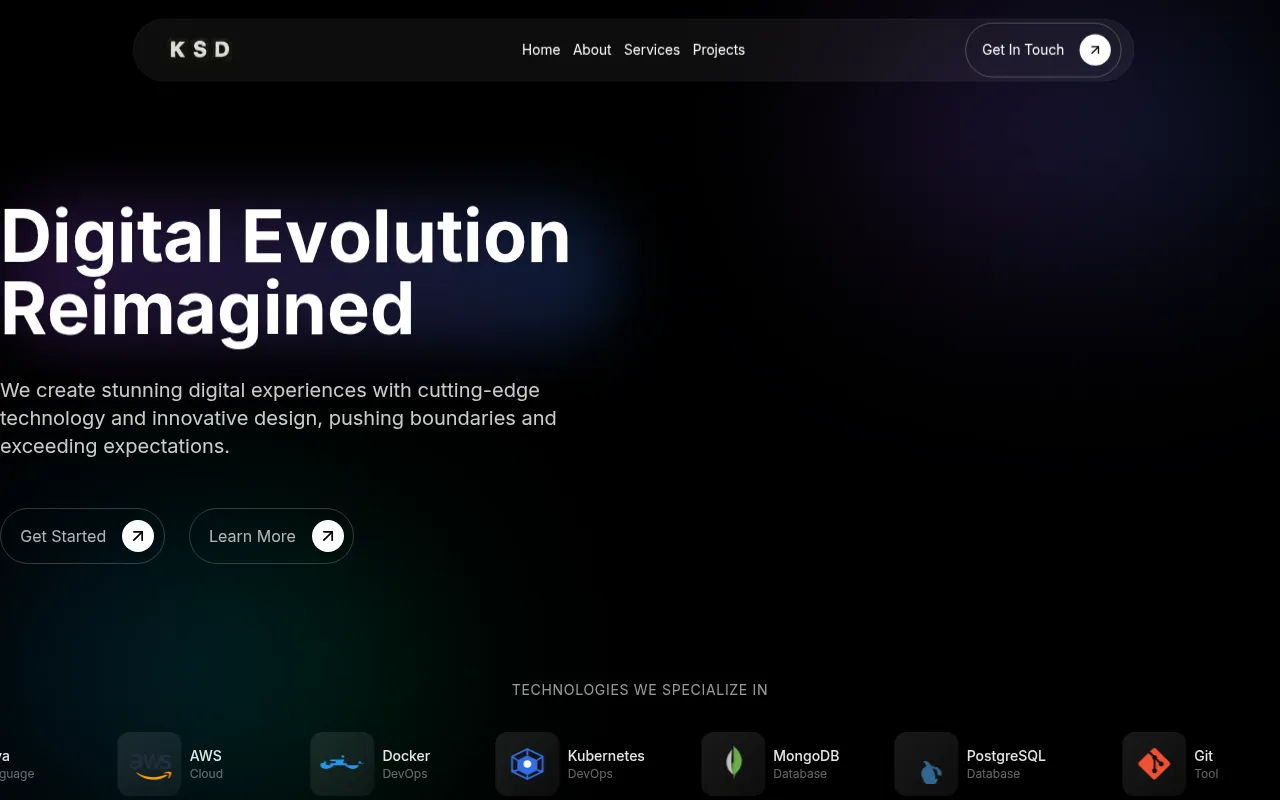Click the "AWS" technology name

[x=206, y=756]
